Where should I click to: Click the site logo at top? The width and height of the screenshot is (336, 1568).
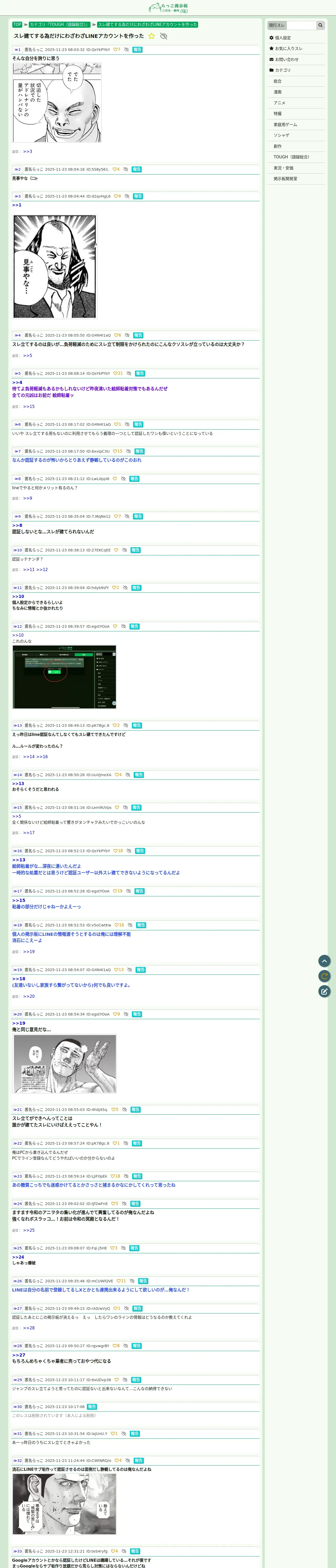tap(168, 8)
